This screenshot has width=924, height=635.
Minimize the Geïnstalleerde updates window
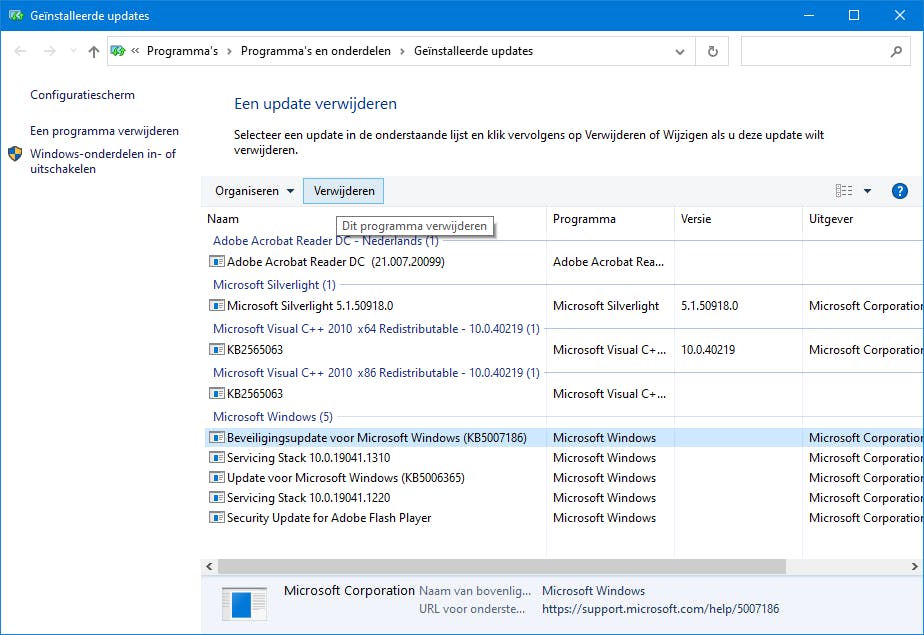[x=808, y=15]
